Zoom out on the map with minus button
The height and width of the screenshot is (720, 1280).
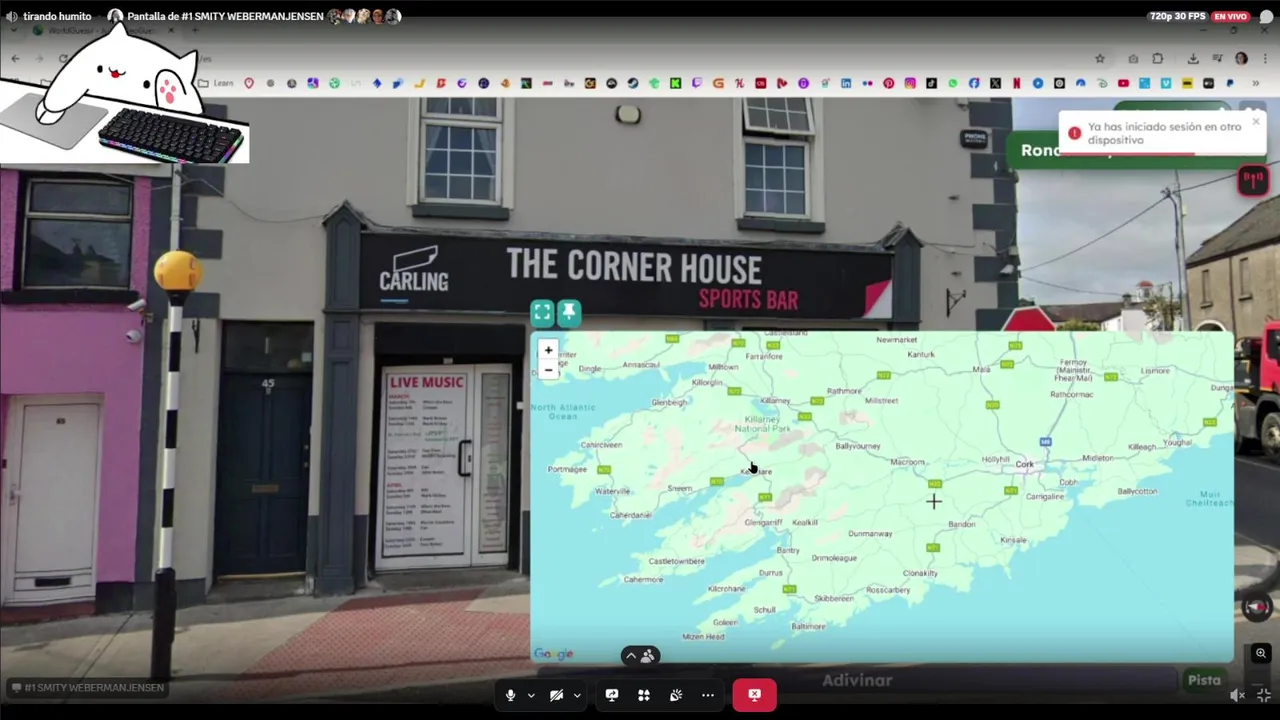click(x=548, y=370)
